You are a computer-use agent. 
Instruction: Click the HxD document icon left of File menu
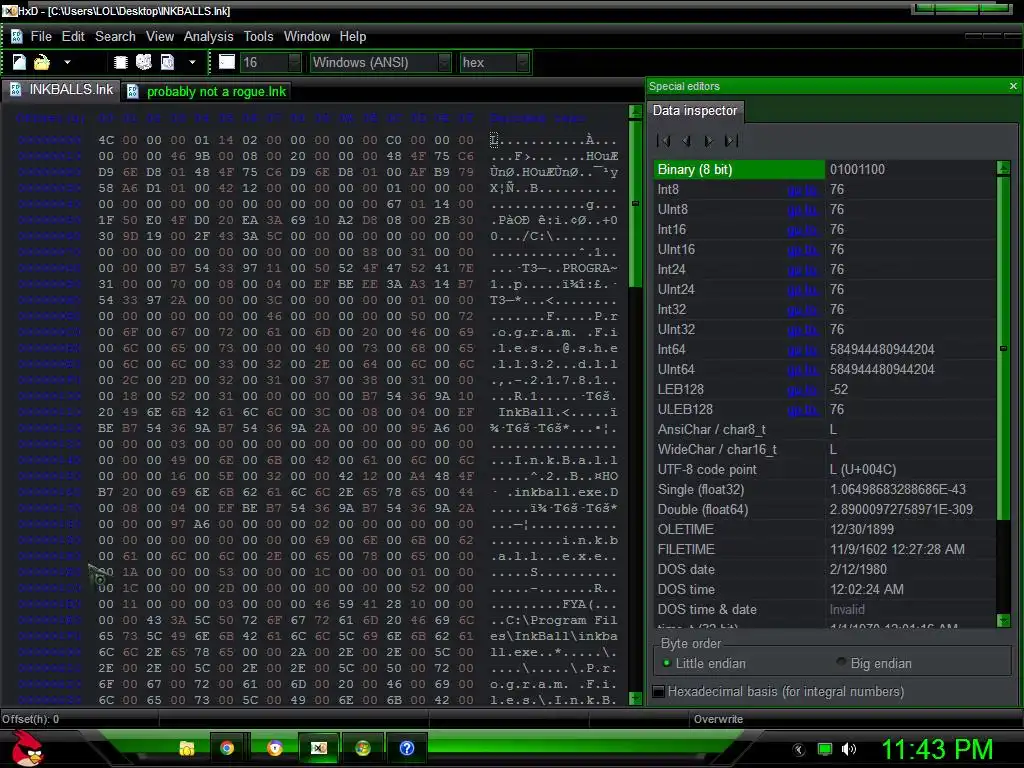(x=16, y=37)
